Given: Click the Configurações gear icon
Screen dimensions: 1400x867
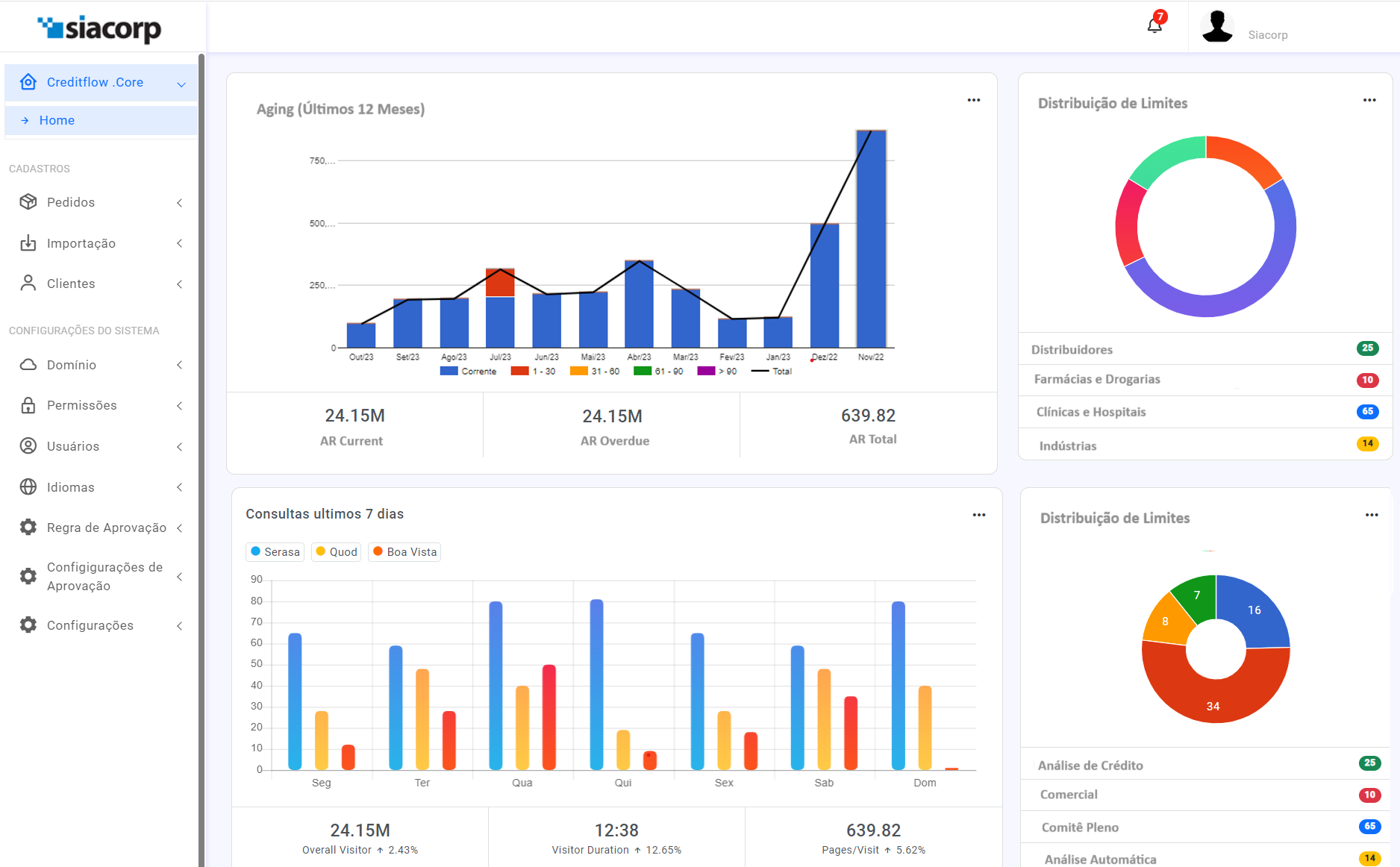Looking at the screenshot, I should (x=28, y=625).
